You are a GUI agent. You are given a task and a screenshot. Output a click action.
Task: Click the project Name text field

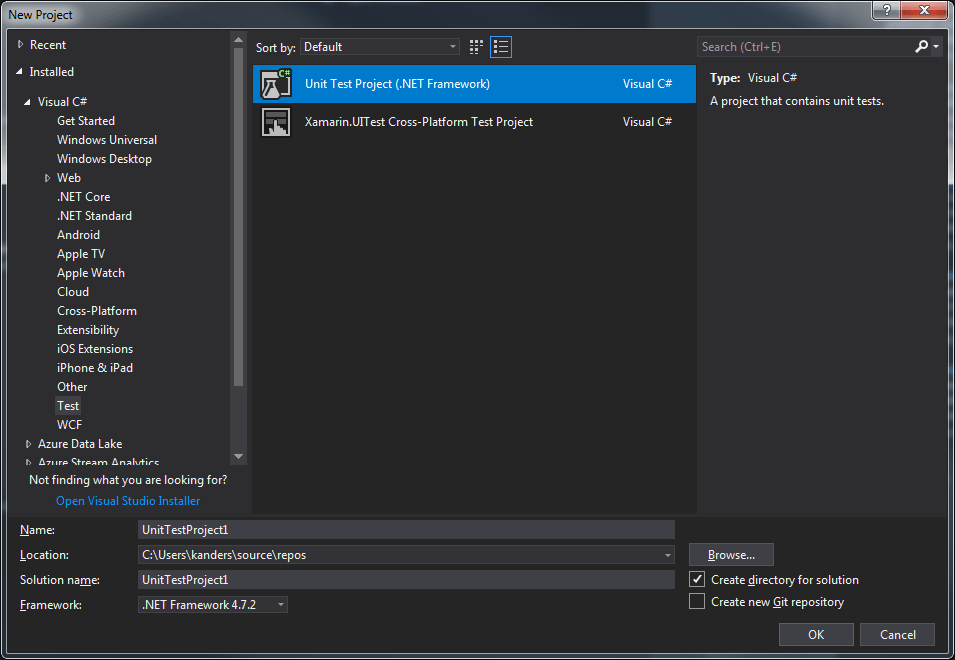tap(406, 530)
